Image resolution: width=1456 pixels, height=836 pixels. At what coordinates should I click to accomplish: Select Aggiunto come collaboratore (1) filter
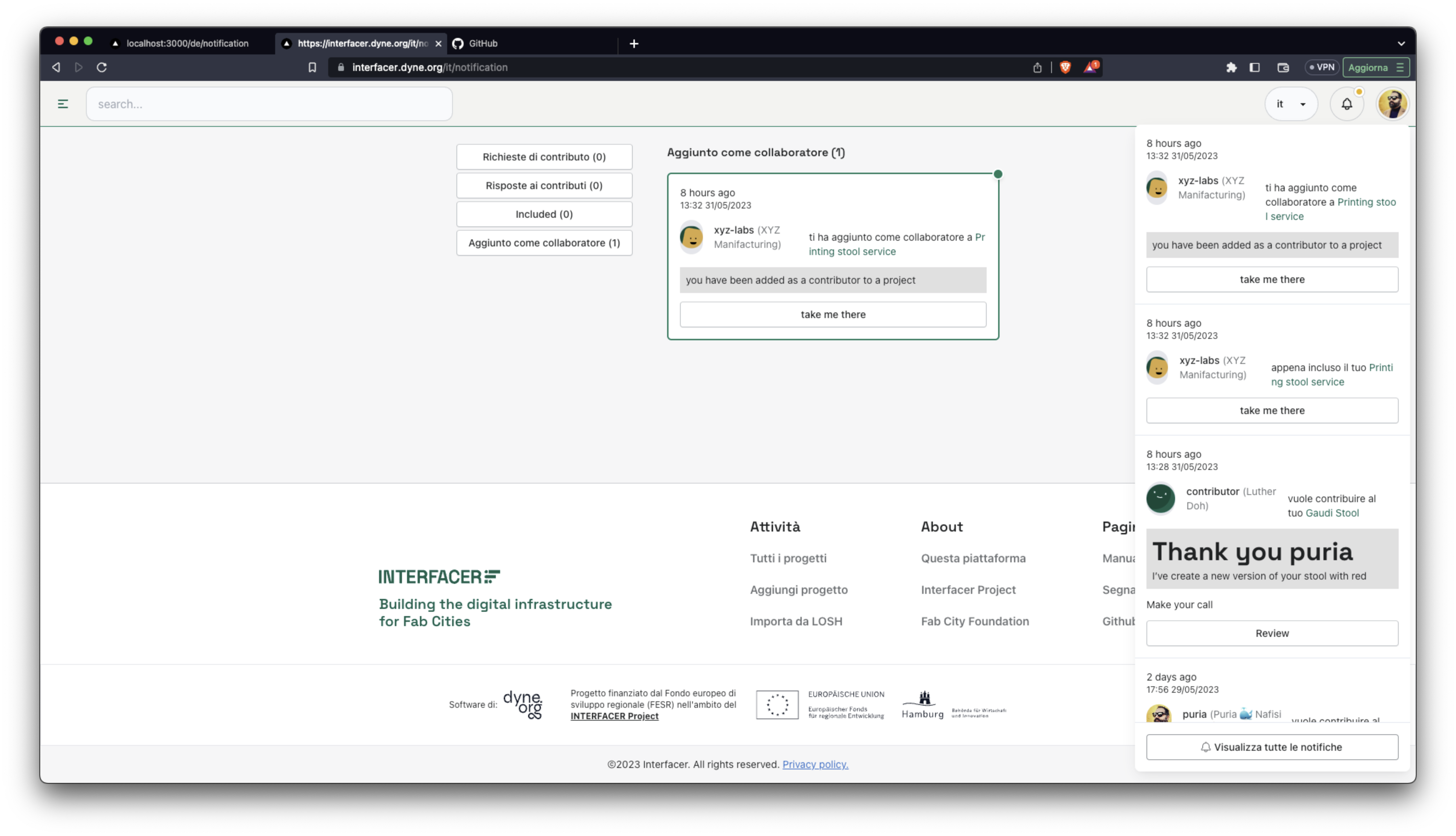coord(544,243)
